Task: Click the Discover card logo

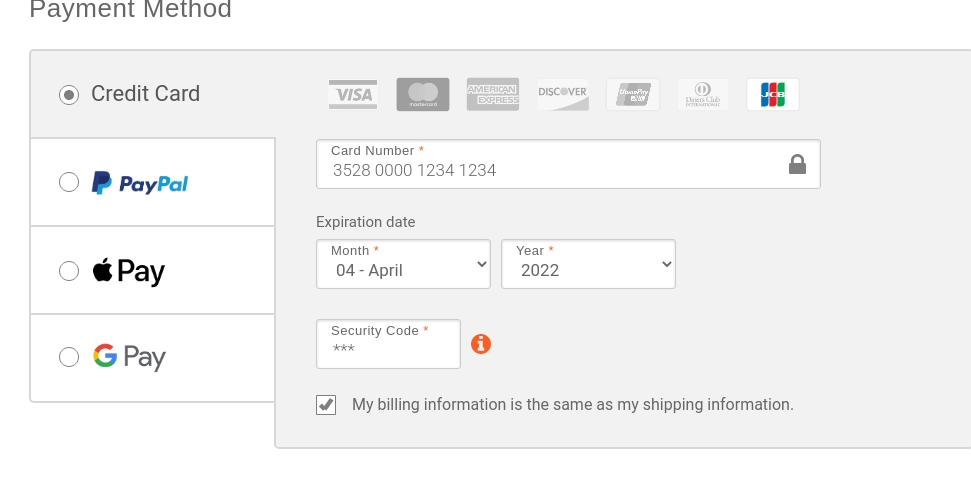Action: [563, 95]
